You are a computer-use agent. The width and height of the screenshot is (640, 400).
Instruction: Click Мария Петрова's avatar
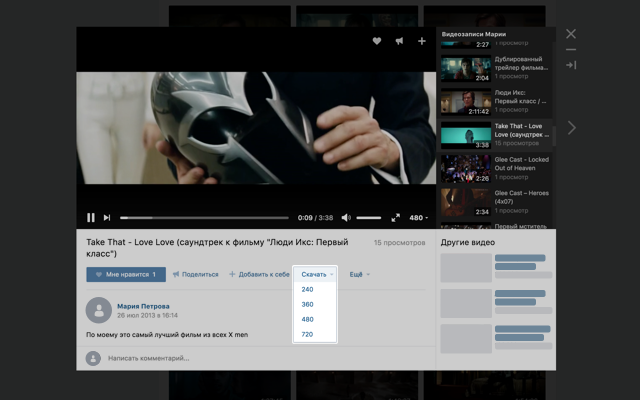pyautogui.click(x=99, y=310)
